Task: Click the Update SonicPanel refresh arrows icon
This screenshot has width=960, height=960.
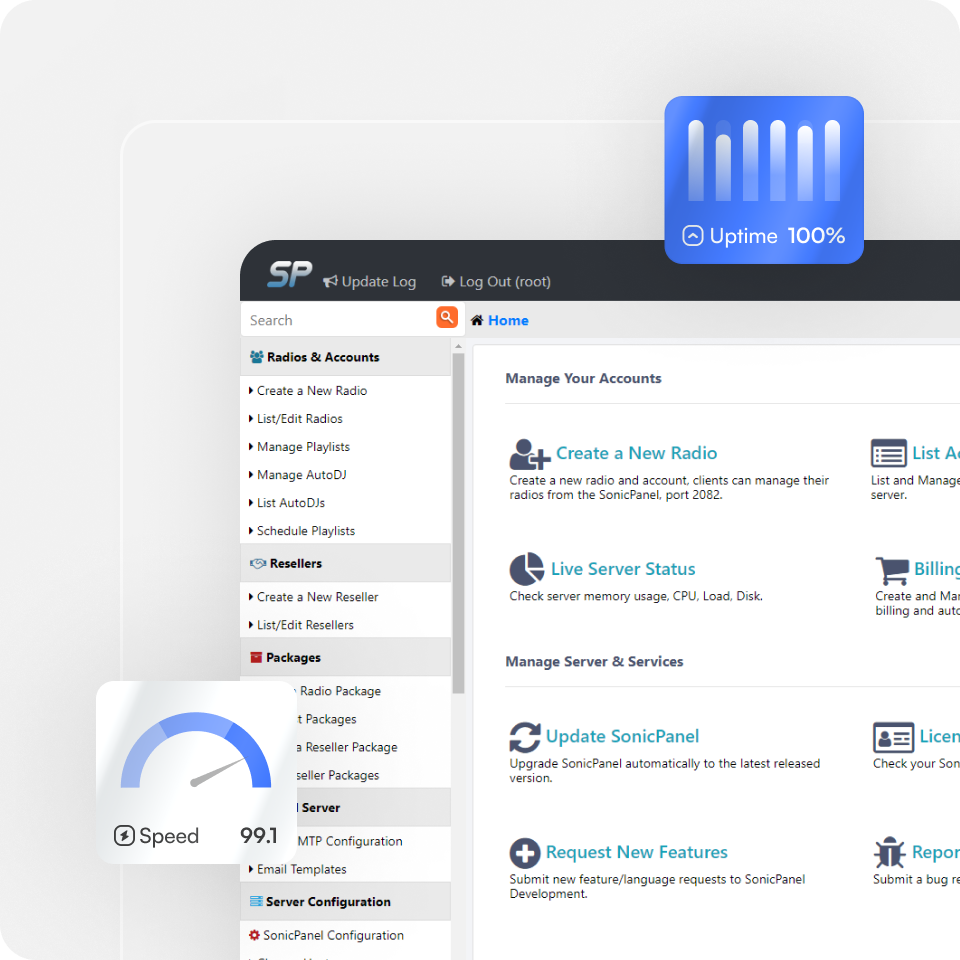Action: (525, 738)
